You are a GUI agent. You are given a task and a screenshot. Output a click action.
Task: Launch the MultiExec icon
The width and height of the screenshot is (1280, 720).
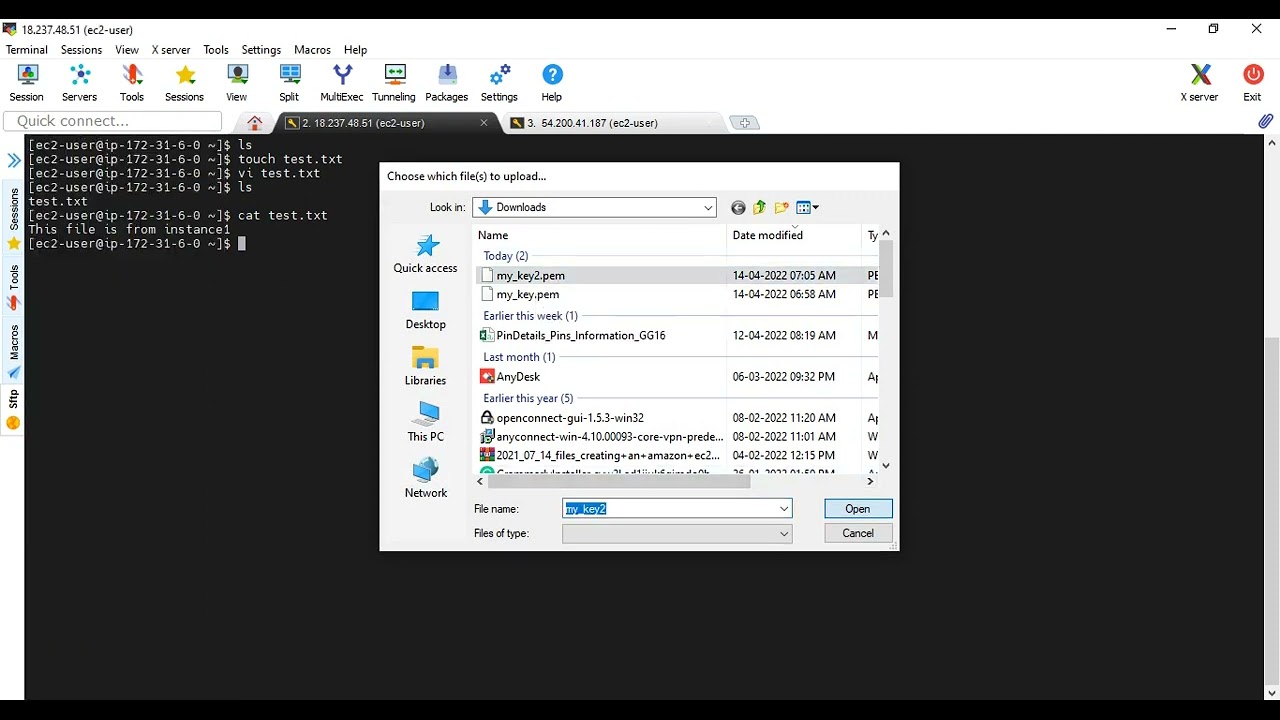point(342,83)
